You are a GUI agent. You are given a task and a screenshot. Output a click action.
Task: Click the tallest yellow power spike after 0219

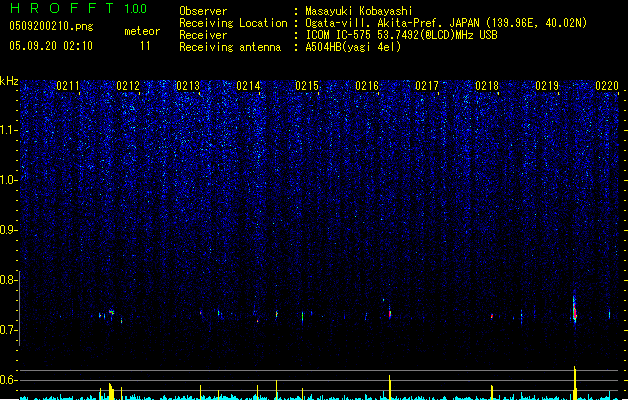575,382
